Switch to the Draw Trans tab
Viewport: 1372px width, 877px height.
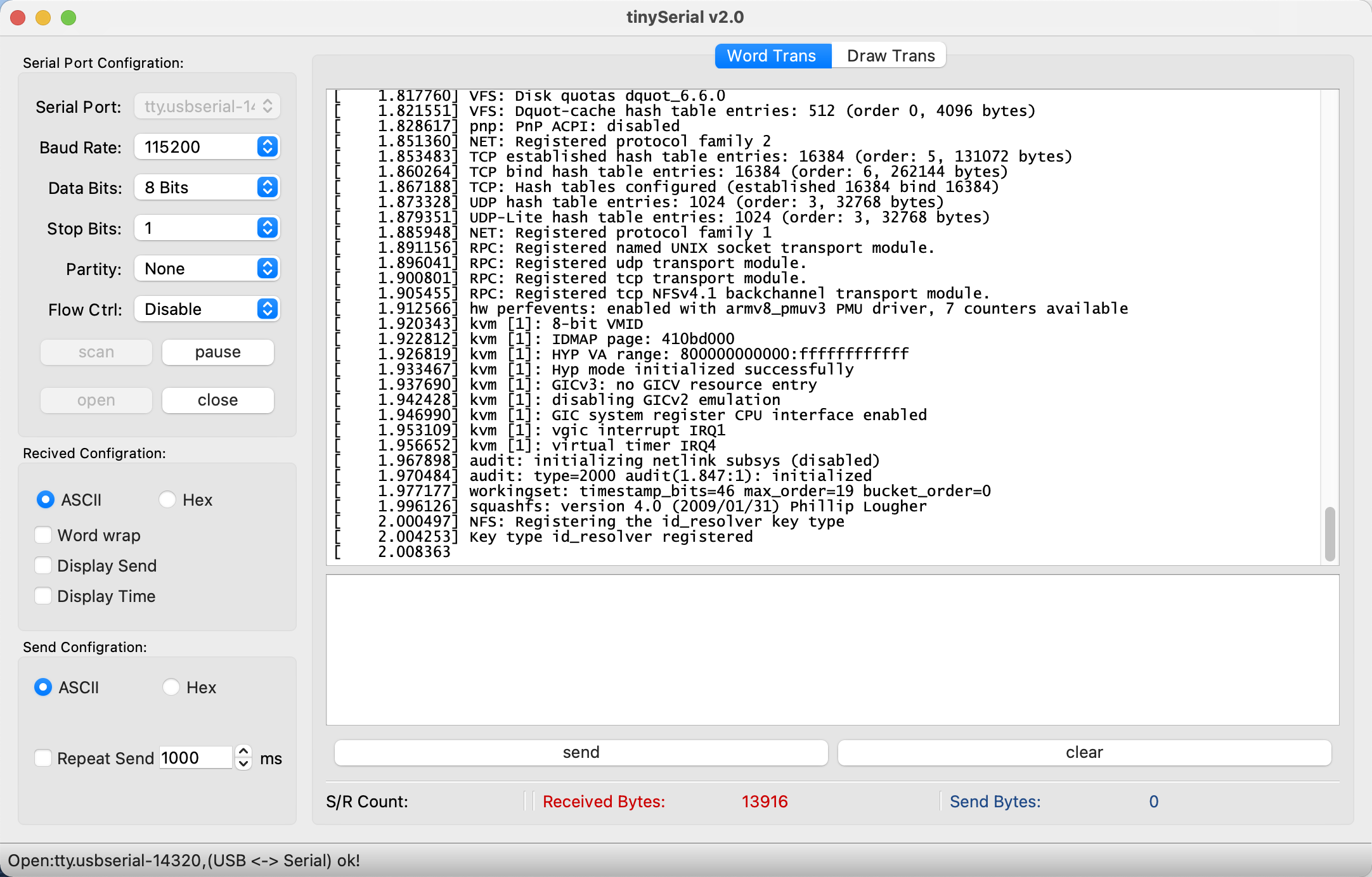pos(890,56)
